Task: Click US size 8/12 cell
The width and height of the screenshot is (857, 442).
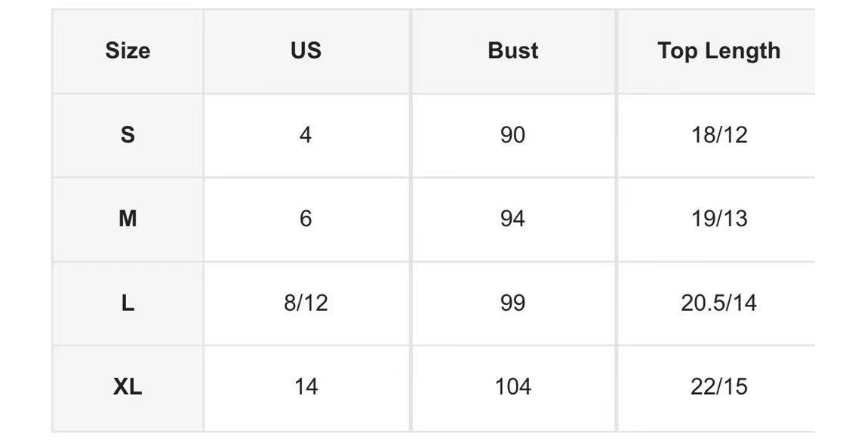Action: point(306,304)
